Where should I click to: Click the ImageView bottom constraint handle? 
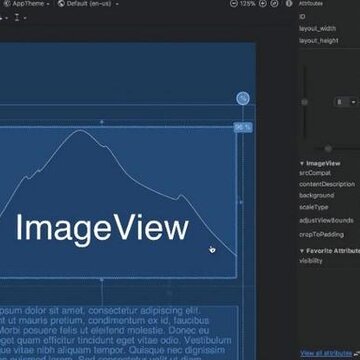tap(102, 279)
